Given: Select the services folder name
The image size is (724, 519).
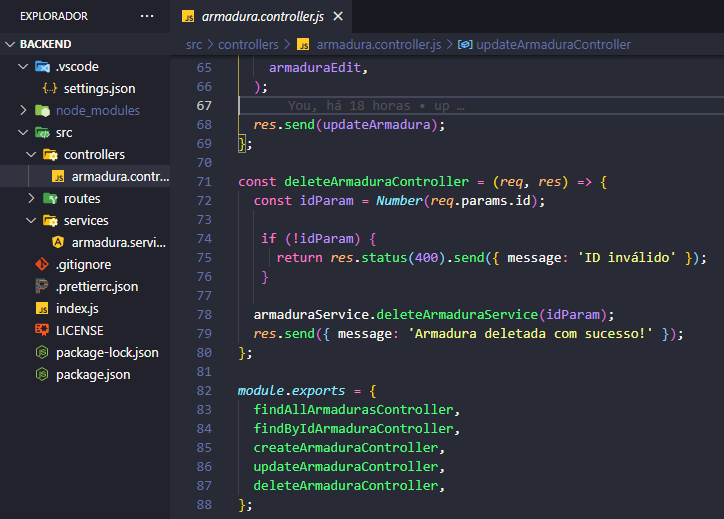Looking at the screenshot, I should pyautogui.click(x=86, y=220).
